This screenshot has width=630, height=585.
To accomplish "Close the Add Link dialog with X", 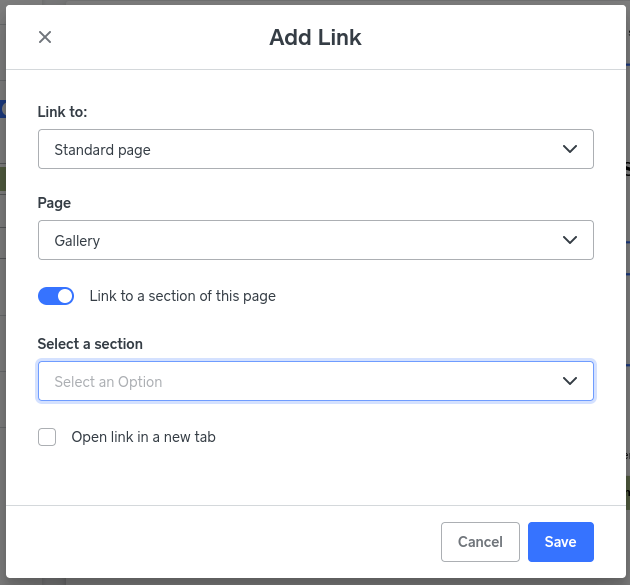I will point(45,37).
